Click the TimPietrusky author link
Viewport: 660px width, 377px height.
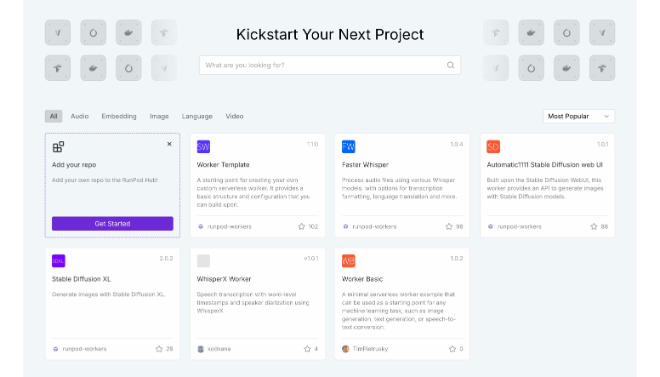click(370, 349)
